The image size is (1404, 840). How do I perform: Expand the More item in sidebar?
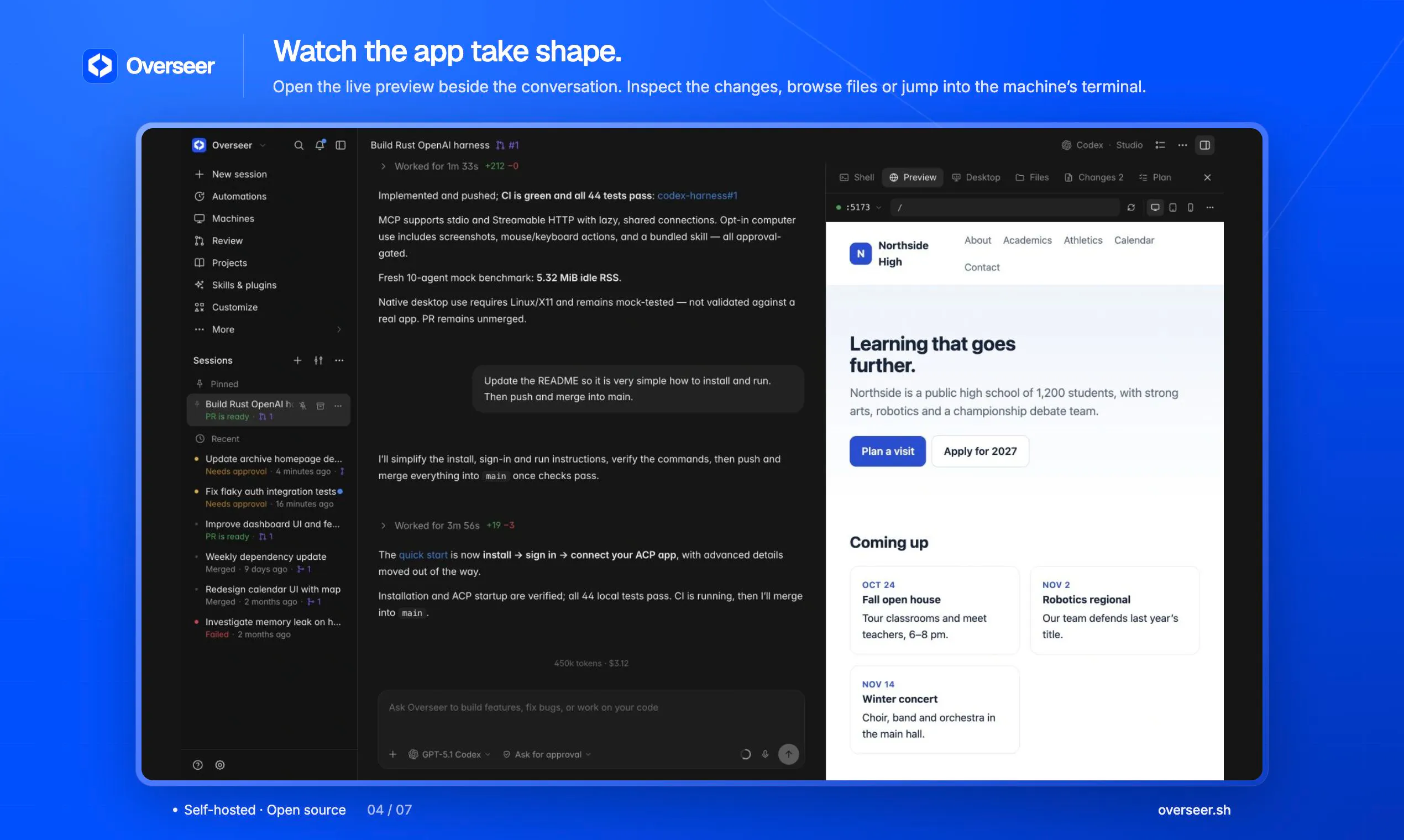pyautogui.click(x=268, y=329)
